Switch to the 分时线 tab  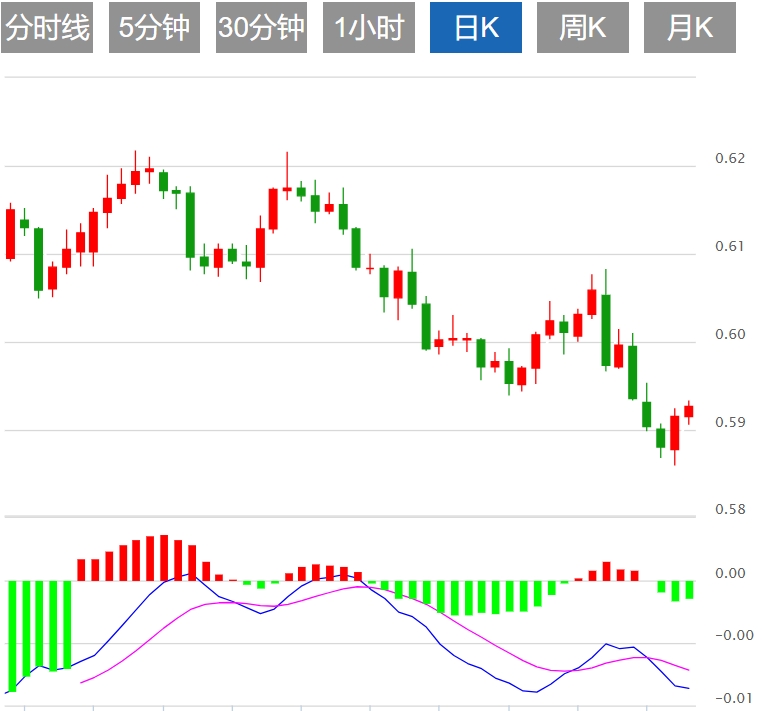click(x=47, y=28)
